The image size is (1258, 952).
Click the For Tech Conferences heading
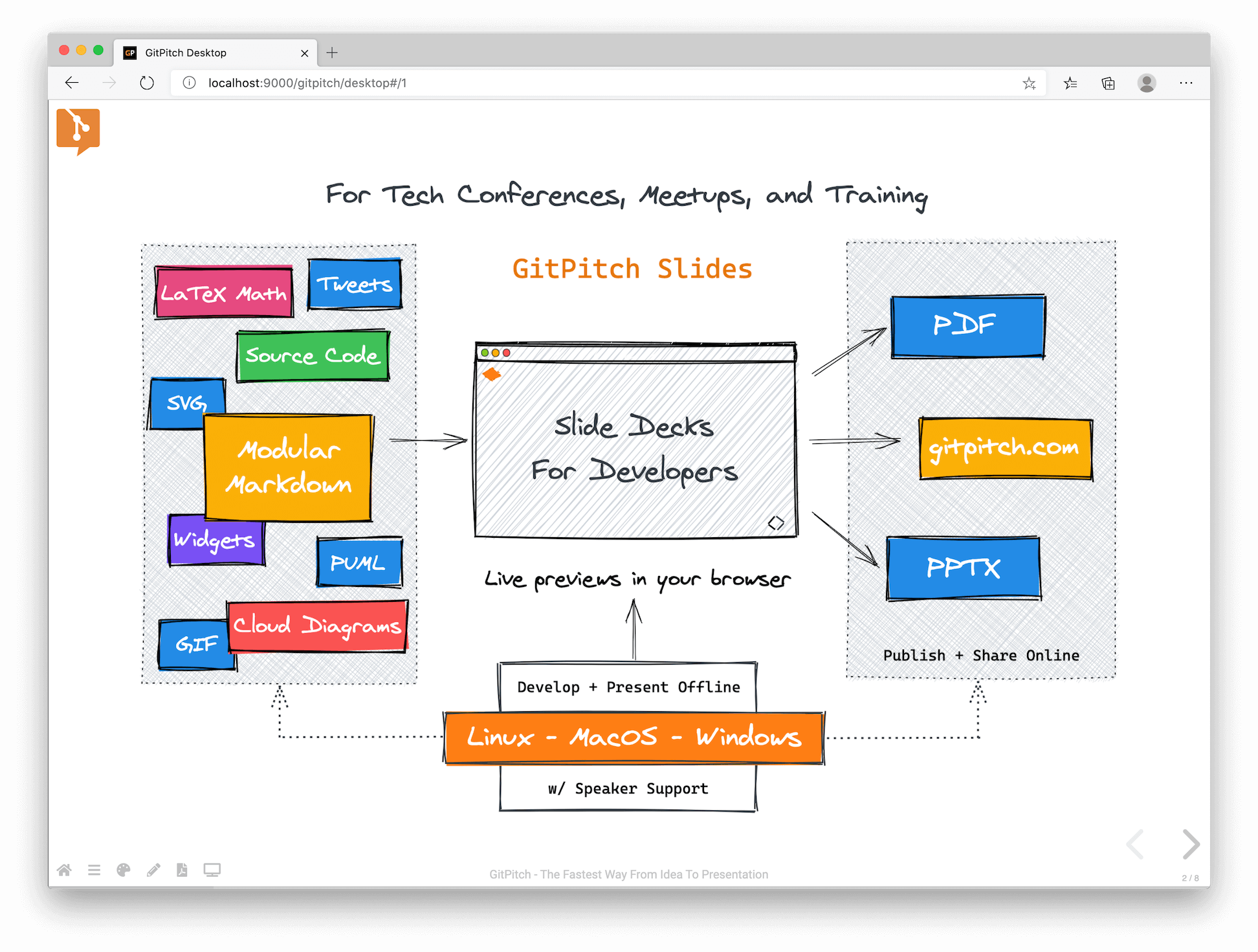626,195
